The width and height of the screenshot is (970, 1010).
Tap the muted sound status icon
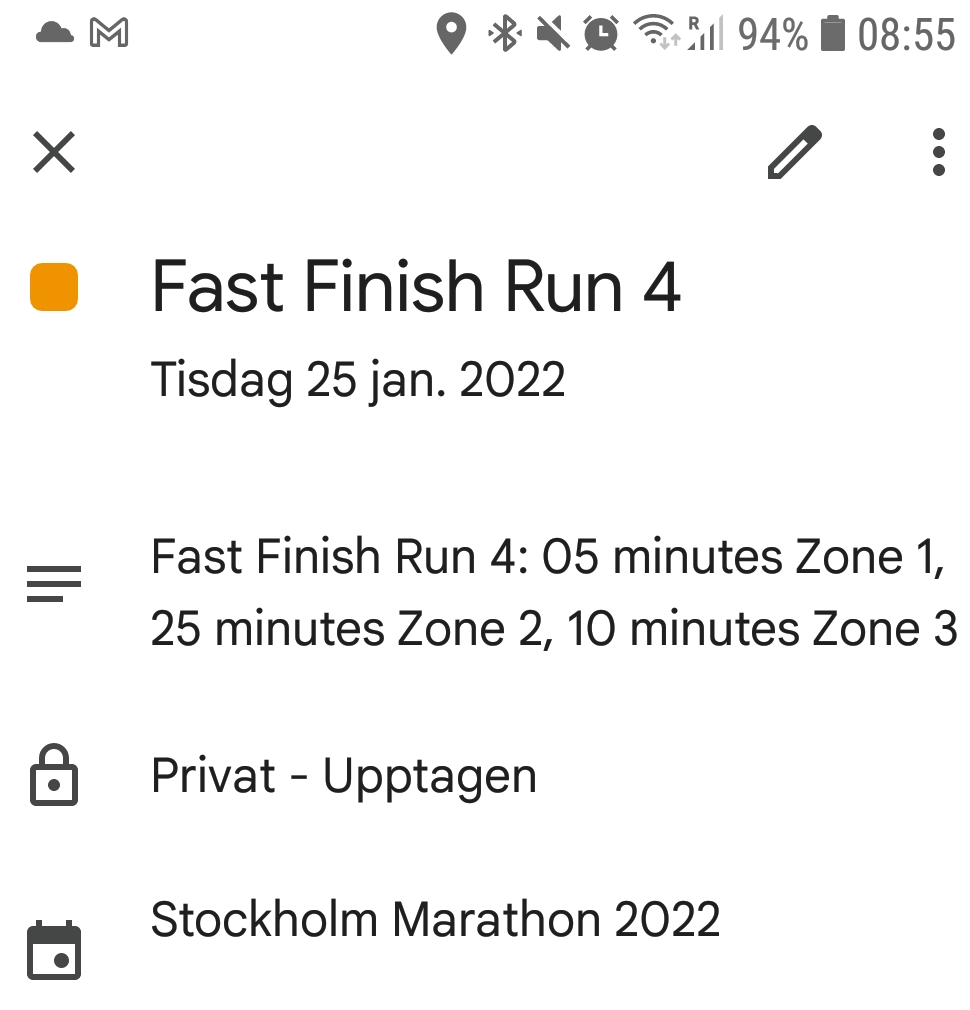pos(552,35)
